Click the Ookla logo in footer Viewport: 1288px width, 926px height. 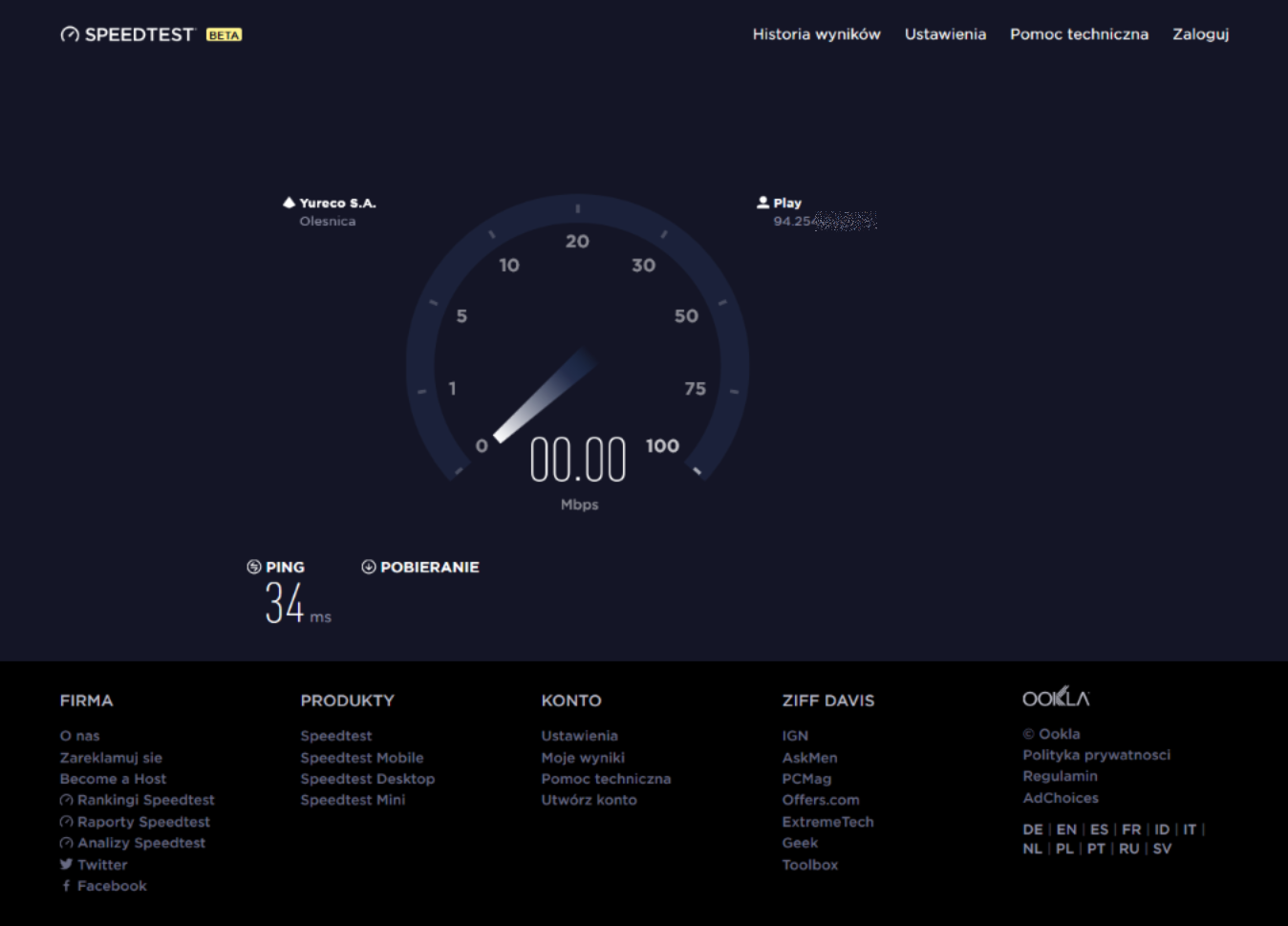click(1055, 699)
